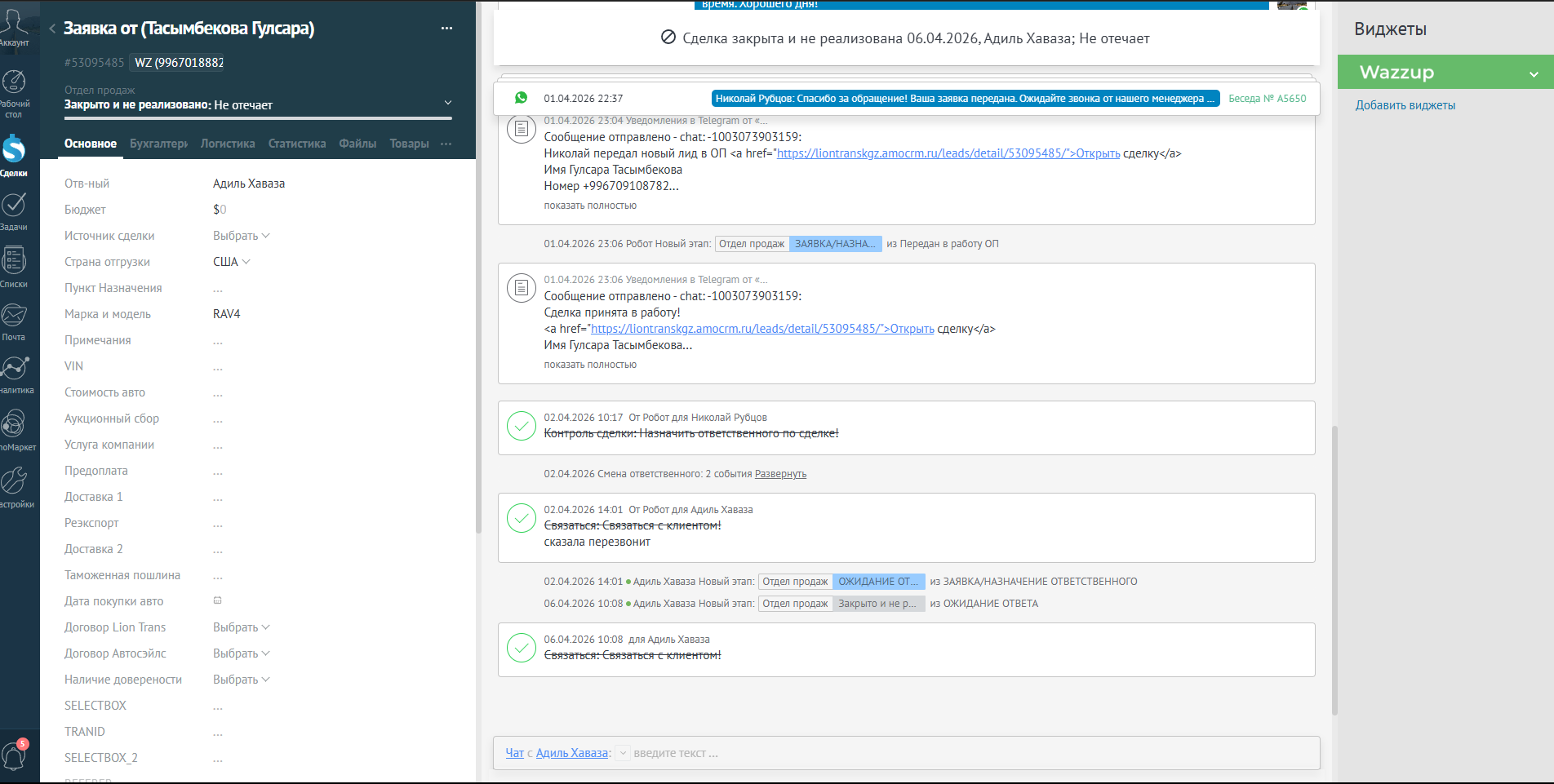Open more tabs three-dot menu
The image size is (1554, 784).
point(446,144)
